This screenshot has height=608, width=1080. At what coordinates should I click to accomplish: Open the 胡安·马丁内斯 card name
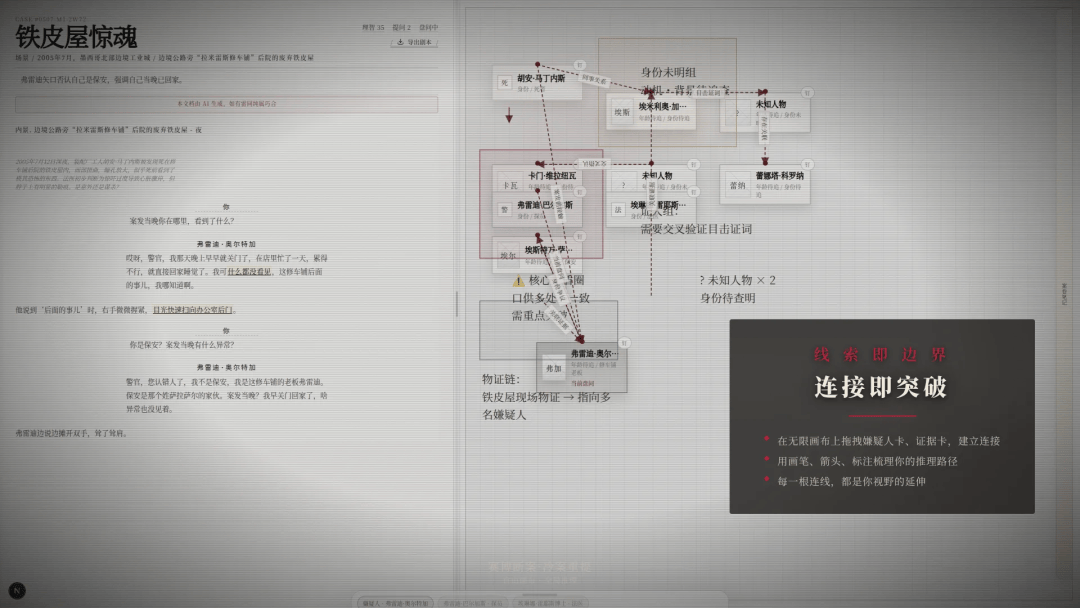tap(541, 78)
